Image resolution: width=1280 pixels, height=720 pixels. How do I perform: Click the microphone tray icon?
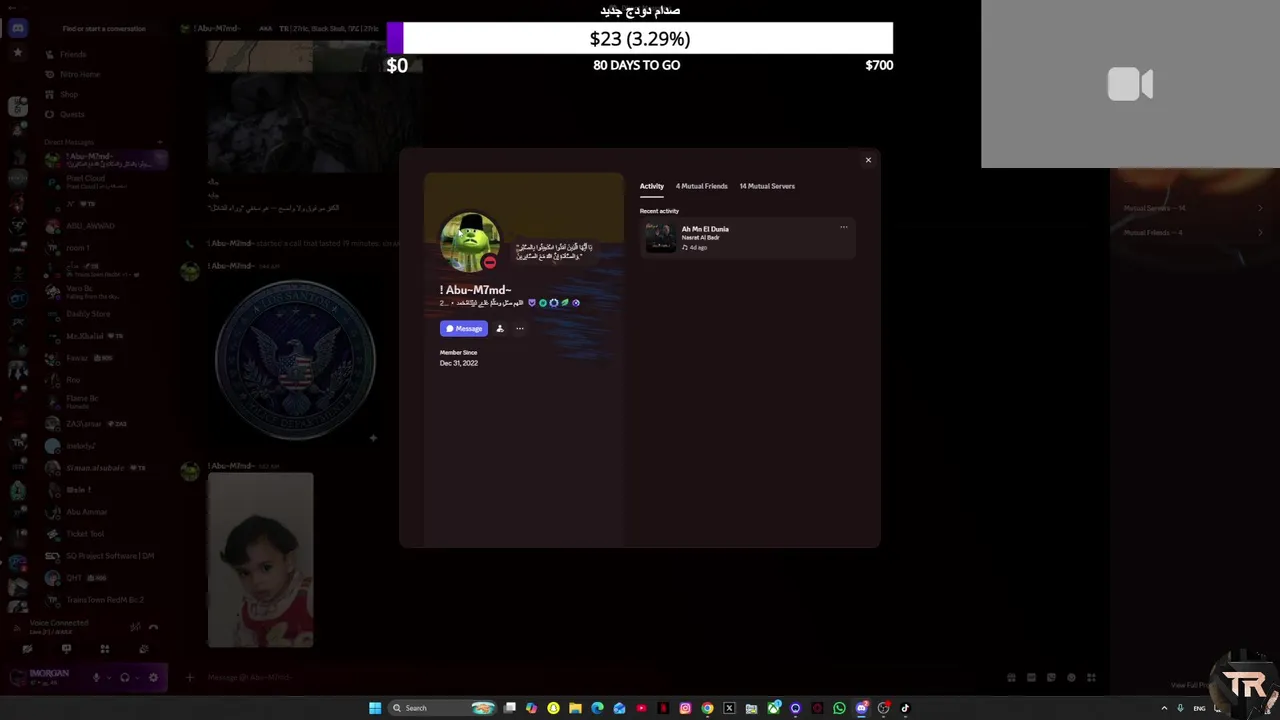pyautogui.click(x=1180, y=708)
